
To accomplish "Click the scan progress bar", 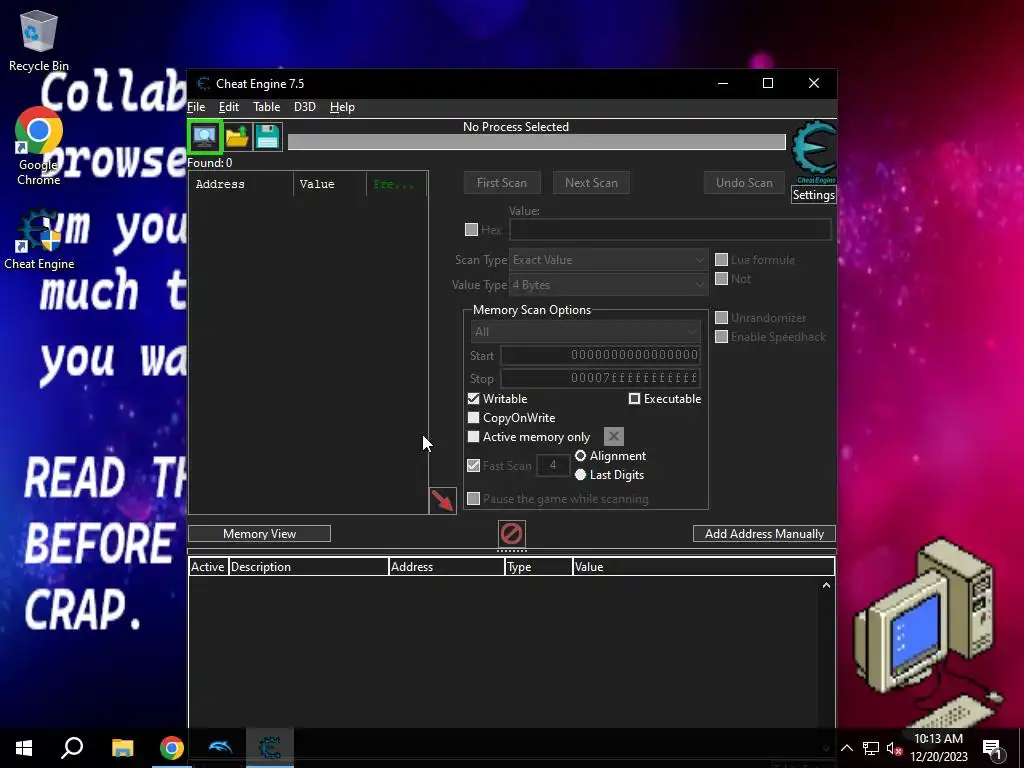I will [537, 142].
